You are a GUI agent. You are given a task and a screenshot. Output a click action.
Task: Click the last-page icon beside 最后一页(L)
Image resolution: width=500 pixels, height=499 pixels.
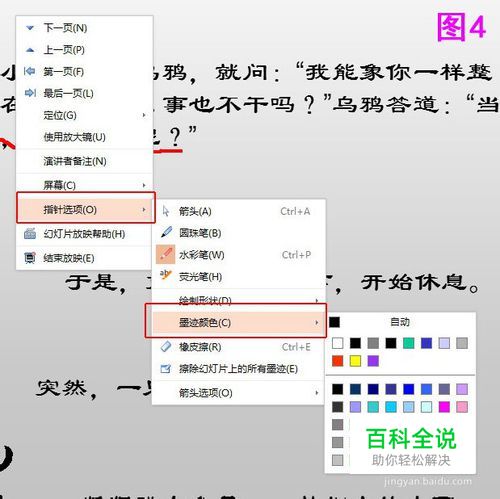(x=30, y=93)
